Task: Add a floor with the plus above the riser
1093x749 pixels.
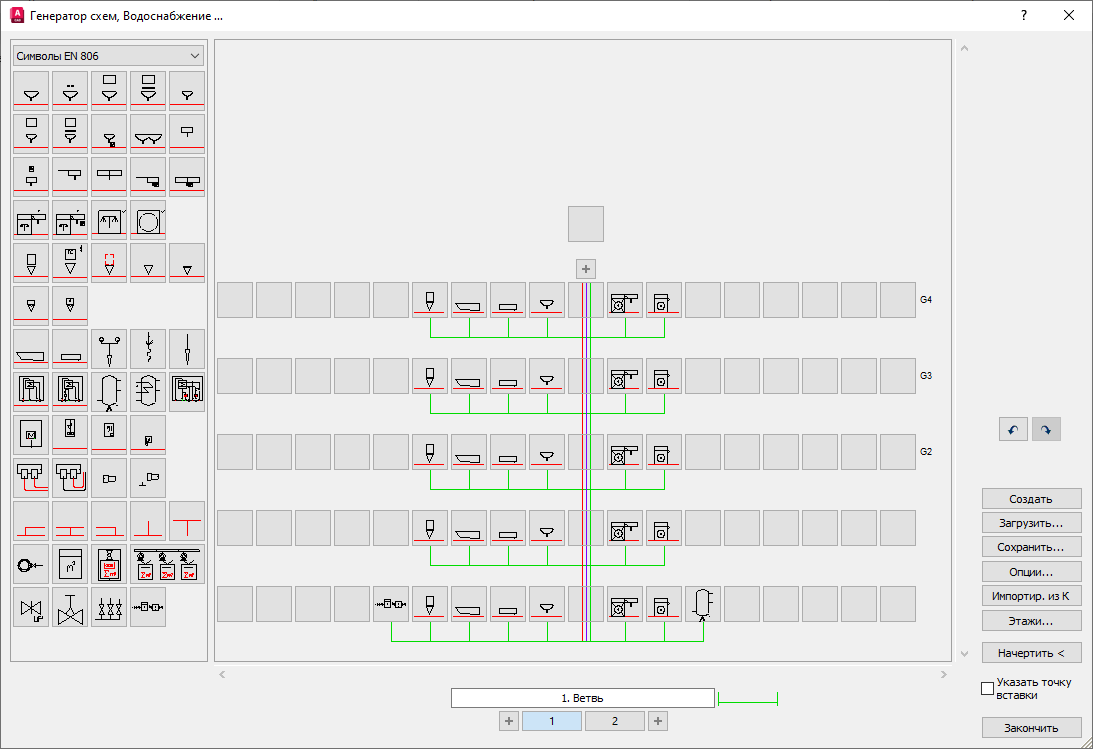Action: click(x=586, y=269)
